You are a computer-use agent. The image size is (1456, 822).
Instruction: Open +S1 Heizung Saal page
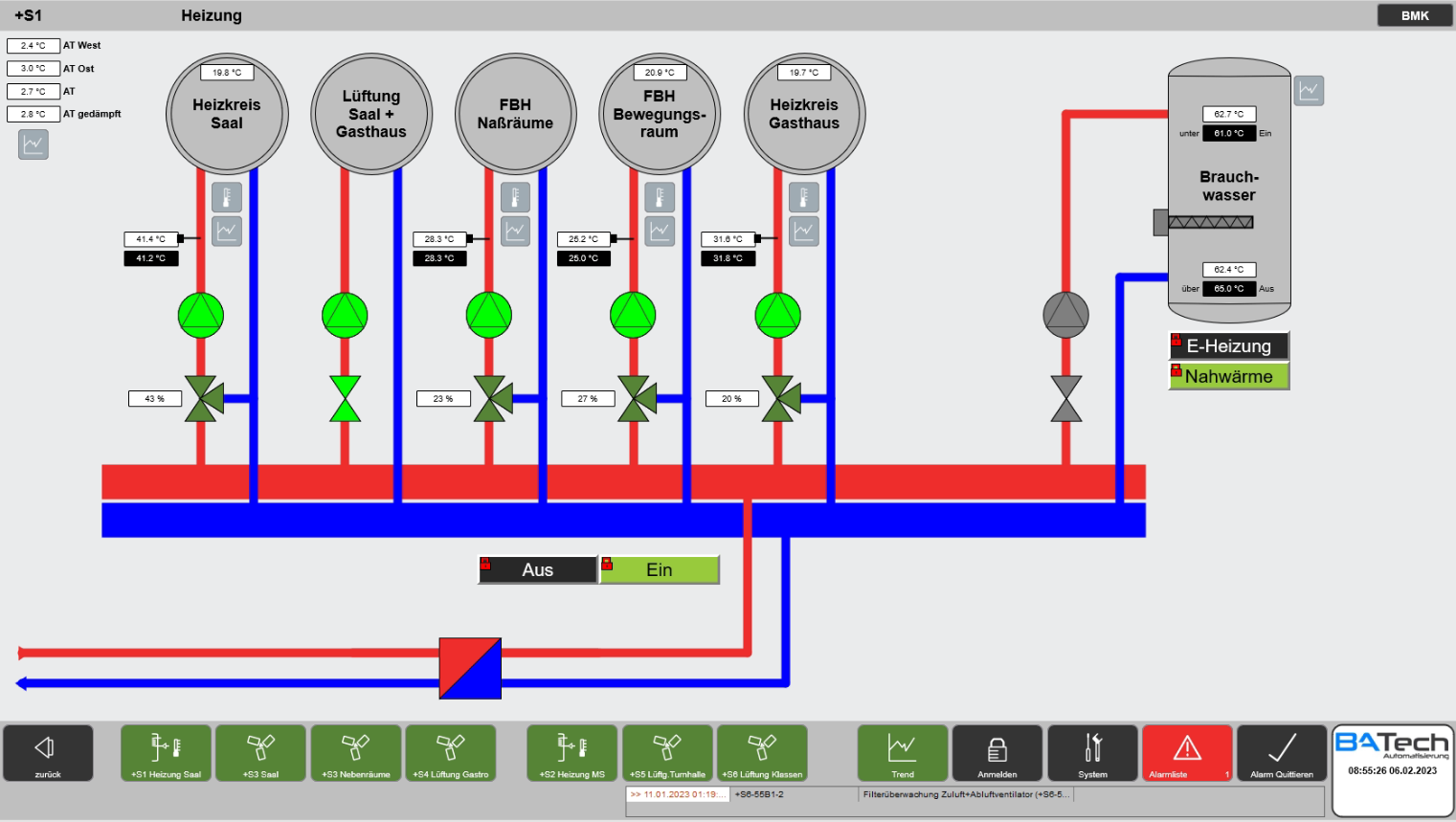coord(166,753)
